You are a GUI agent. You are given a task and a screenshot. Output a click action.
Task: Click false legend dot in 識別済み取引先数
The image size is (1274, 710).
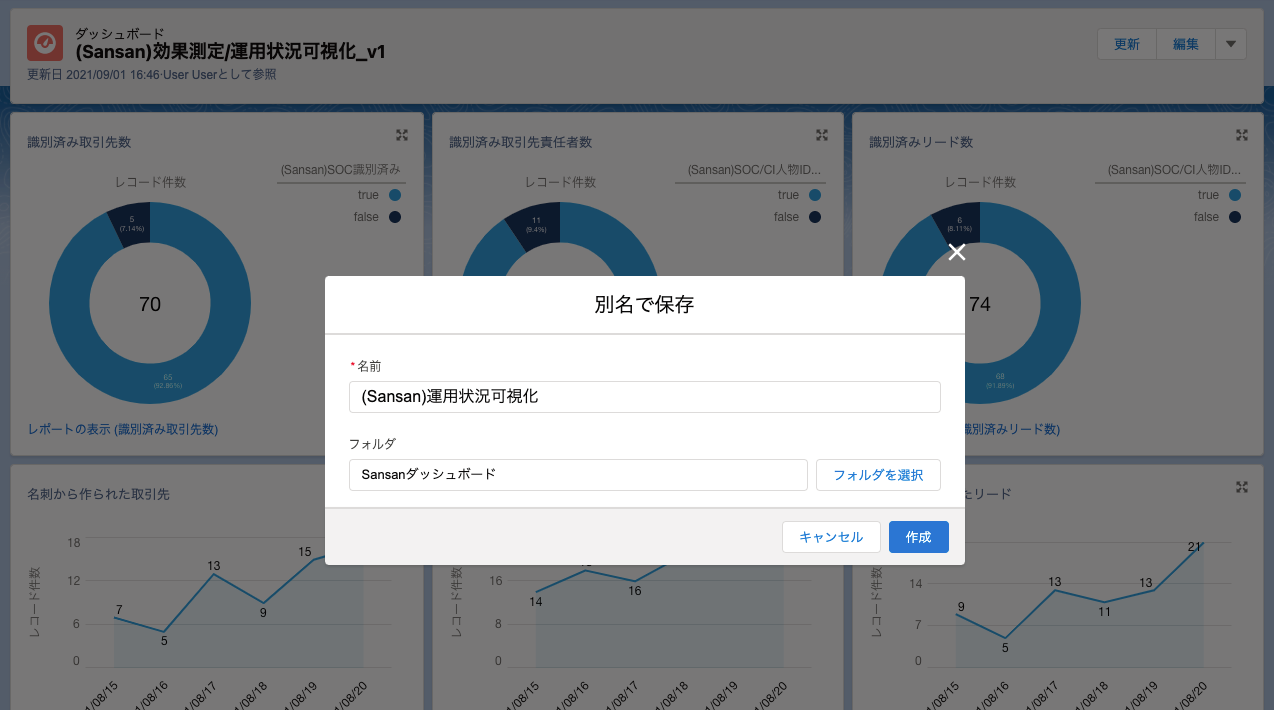pos(395,217)
